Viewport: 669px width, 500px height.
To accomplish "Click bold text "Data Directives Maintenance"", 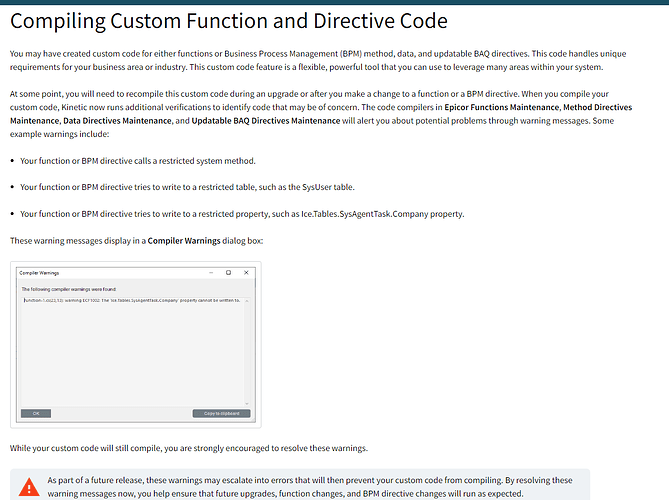I will click(x=117, y=121).
